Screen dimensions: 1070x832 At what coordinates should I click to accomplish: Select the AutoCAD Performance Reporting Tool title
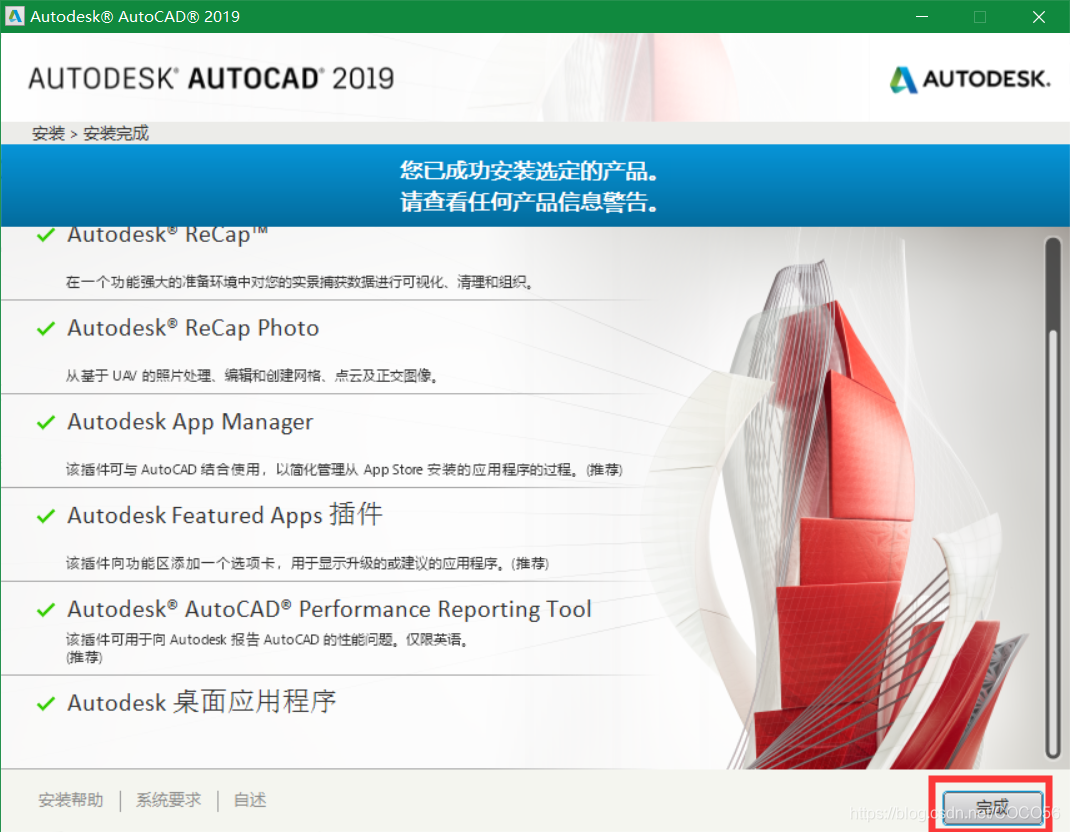pyautogui.click(x=329, y=609)
